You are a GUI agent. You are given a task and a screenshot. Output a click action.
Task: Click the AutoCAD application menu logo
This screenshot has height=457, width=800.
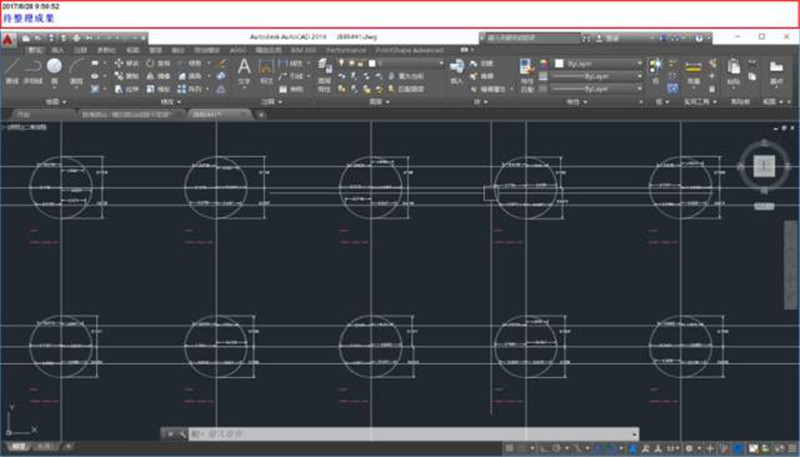pyautogui.click(x=9, y=40)
